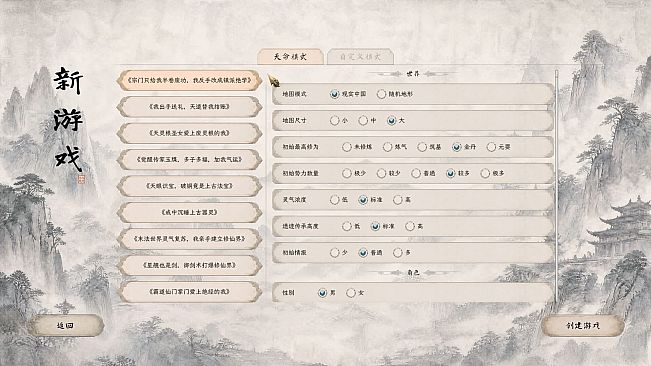This screenshot has width=651, height=366.
Task: Set 初始势力数量 to 极多
Action: point(485,173)
